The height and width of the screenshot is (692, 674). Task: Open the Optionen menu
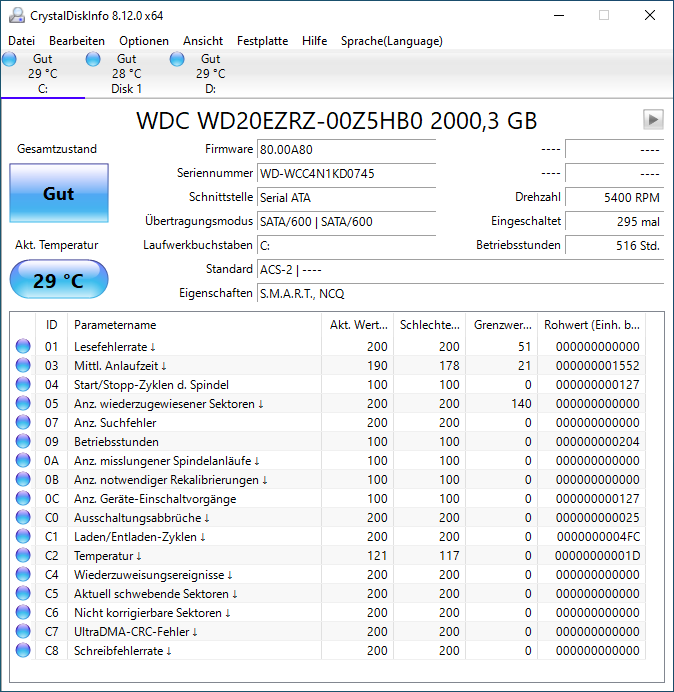[x=144, y=41]
